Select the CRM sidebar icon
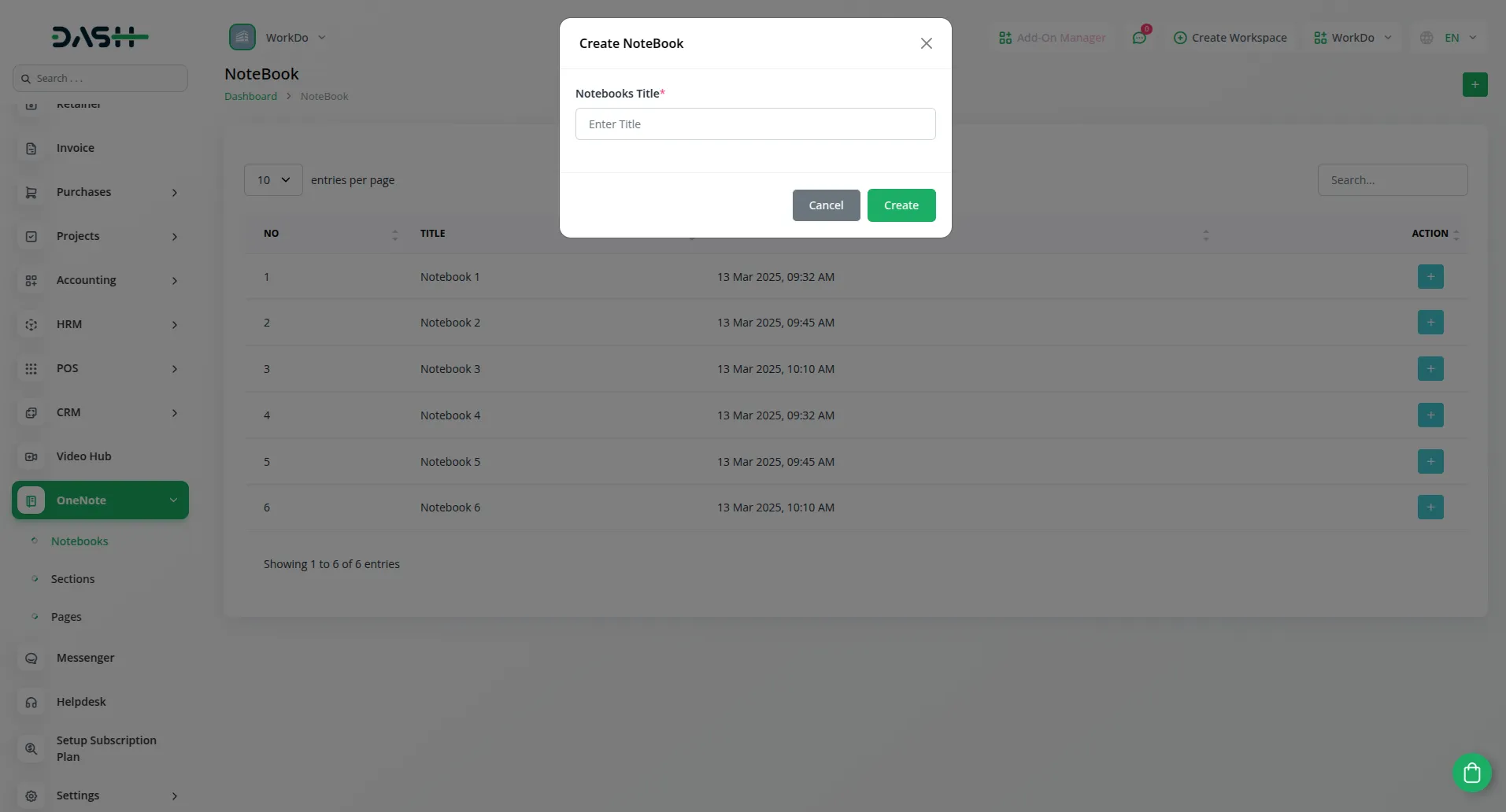Image resolution: width=1506 pixels, height=812 pixels. (x=31, y=412)
